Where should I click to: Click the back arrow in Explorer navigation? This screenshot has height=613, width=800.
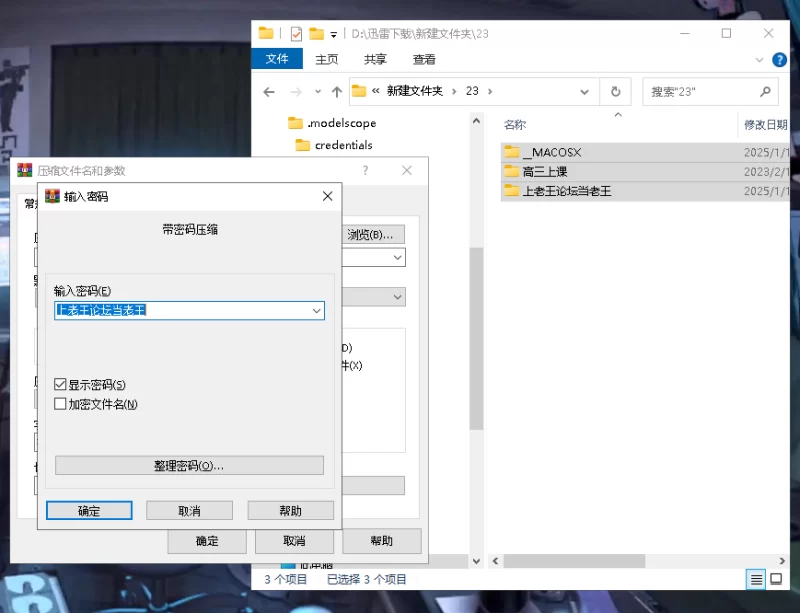pos(269,92)
